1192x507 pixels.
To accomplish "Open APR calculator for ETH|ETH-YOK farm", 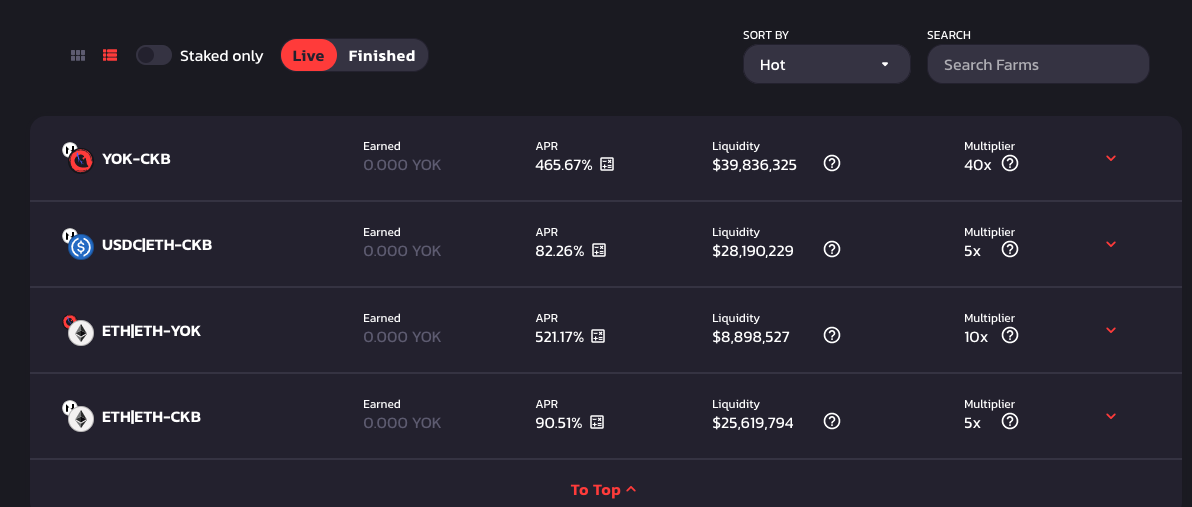I will point(598,335).
